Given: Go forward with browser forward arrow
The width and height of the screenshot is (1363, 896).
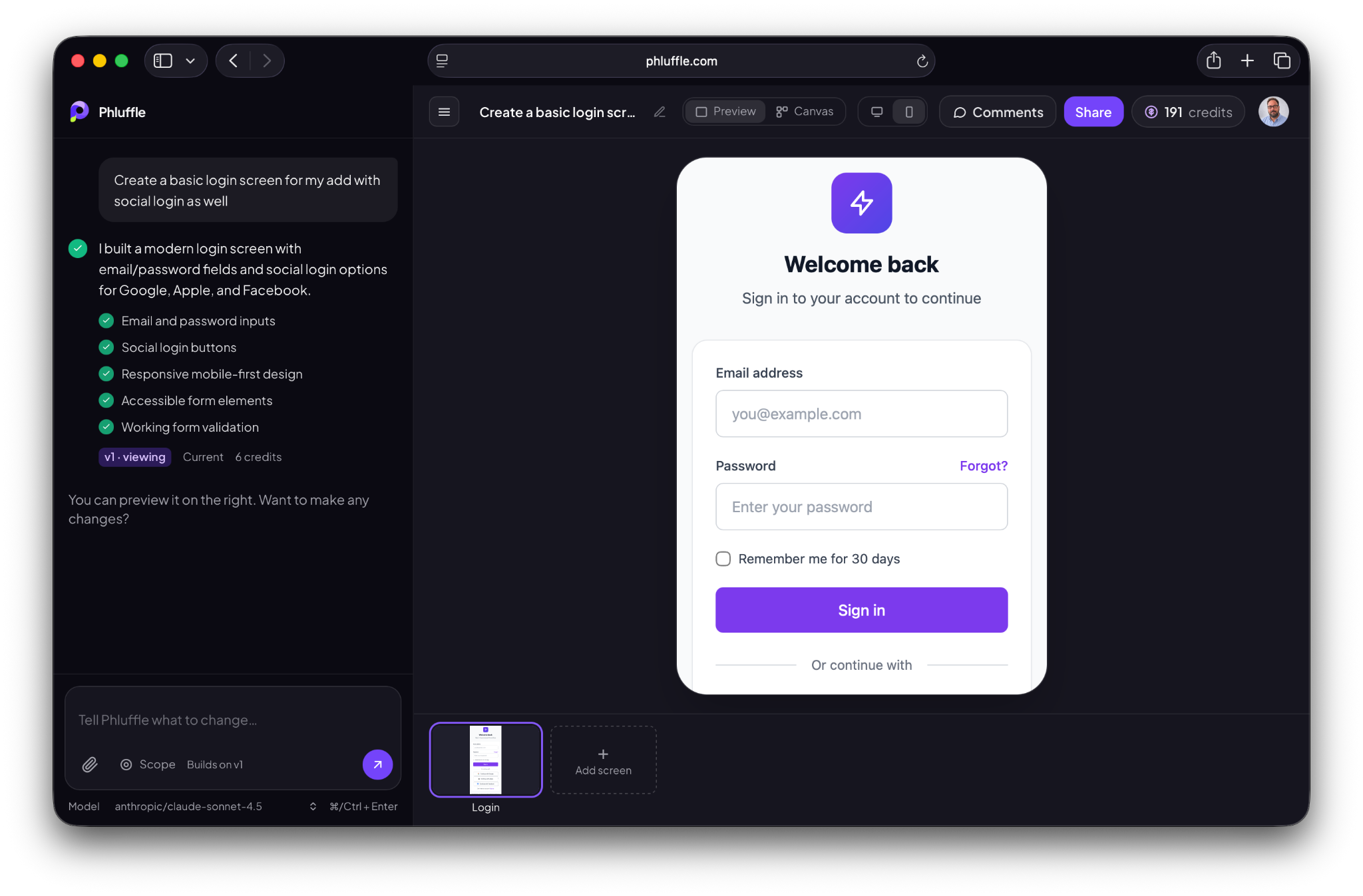Looking at the screenshot, I should point(267,61).
